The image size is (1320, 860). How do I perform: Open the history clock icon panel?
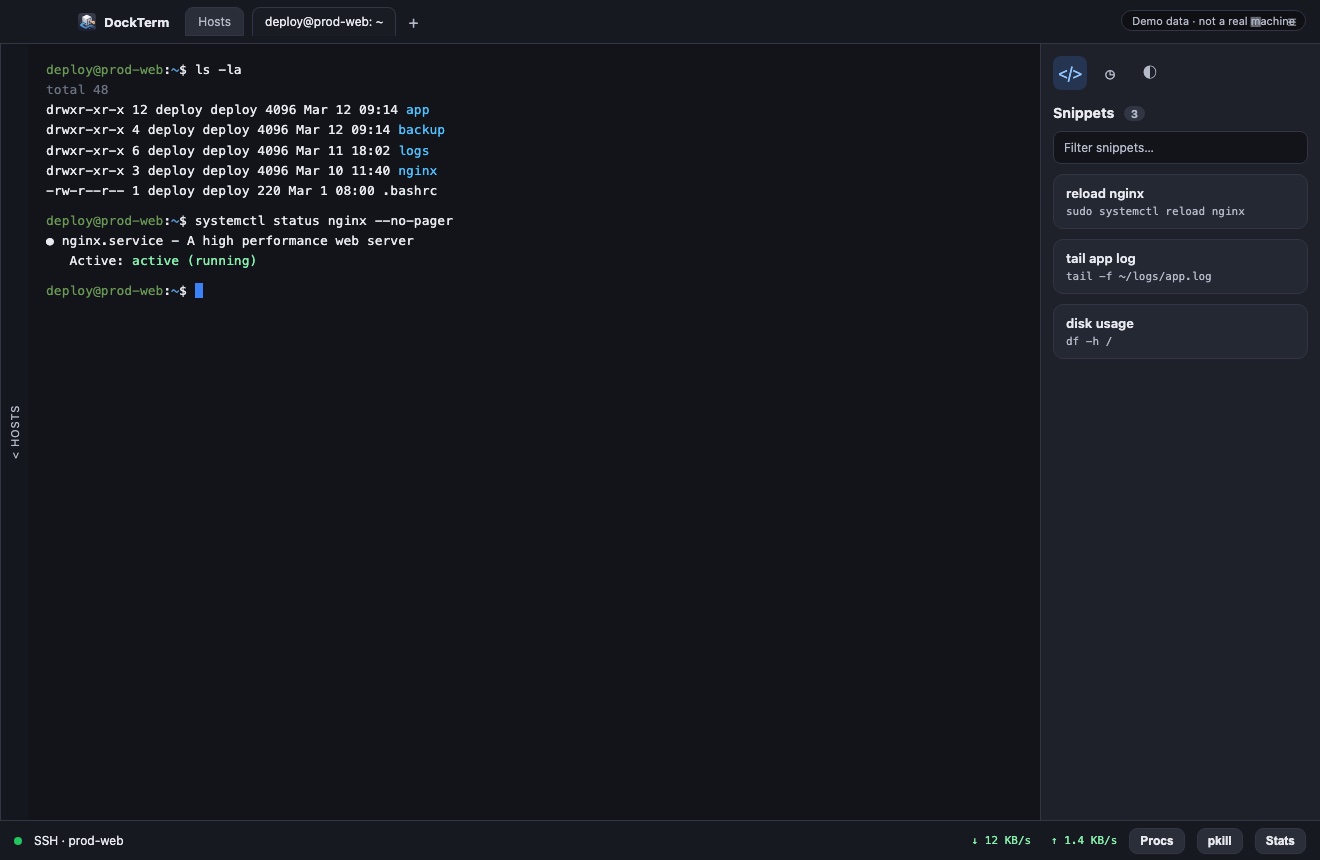tap(1110, 74)
